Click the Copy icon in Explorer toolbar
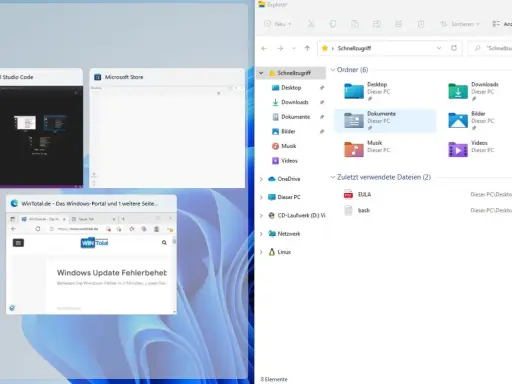This screenshot has width=512, height=384. coord(333,24)
